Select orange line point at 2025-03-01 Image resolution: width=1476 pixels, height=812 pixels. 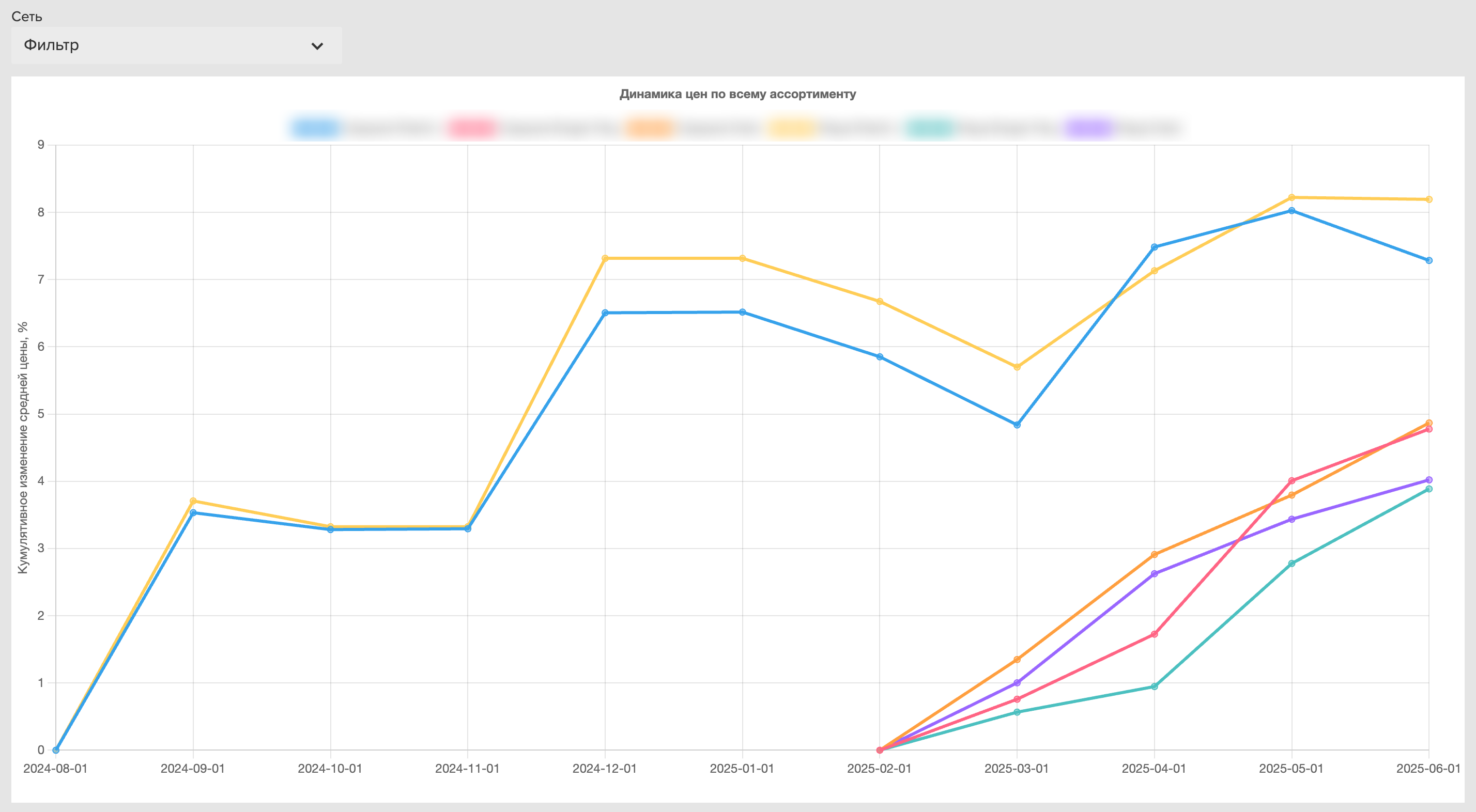(1017, 660)
